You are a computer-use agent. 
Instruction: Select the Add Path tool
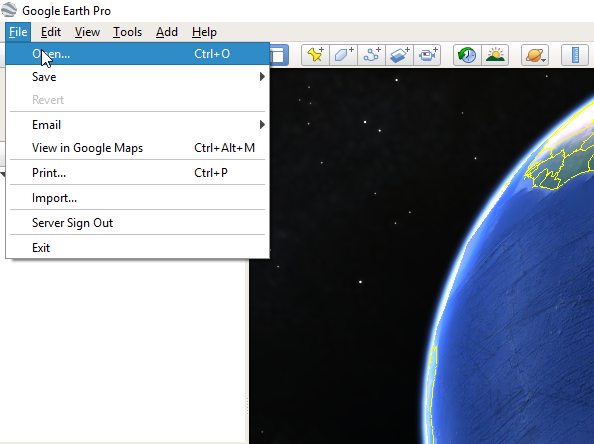coord(372,55)
